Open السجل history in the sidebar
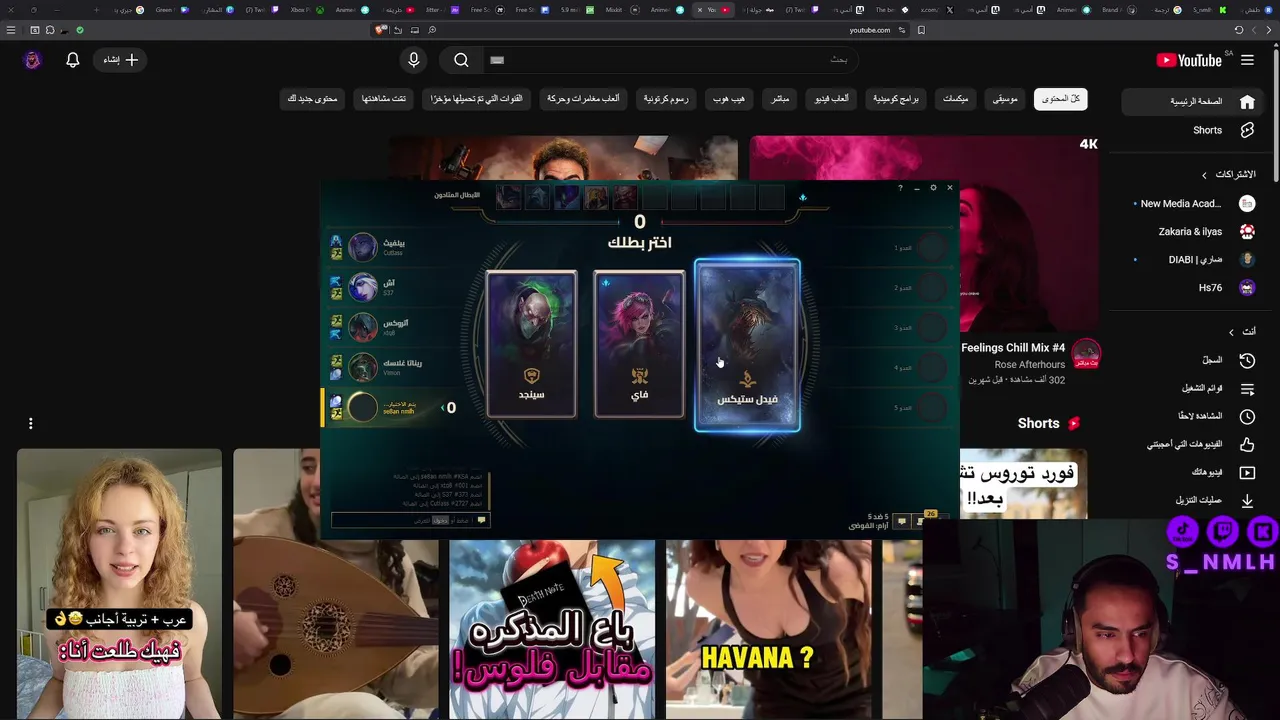 click(1195, 360)
